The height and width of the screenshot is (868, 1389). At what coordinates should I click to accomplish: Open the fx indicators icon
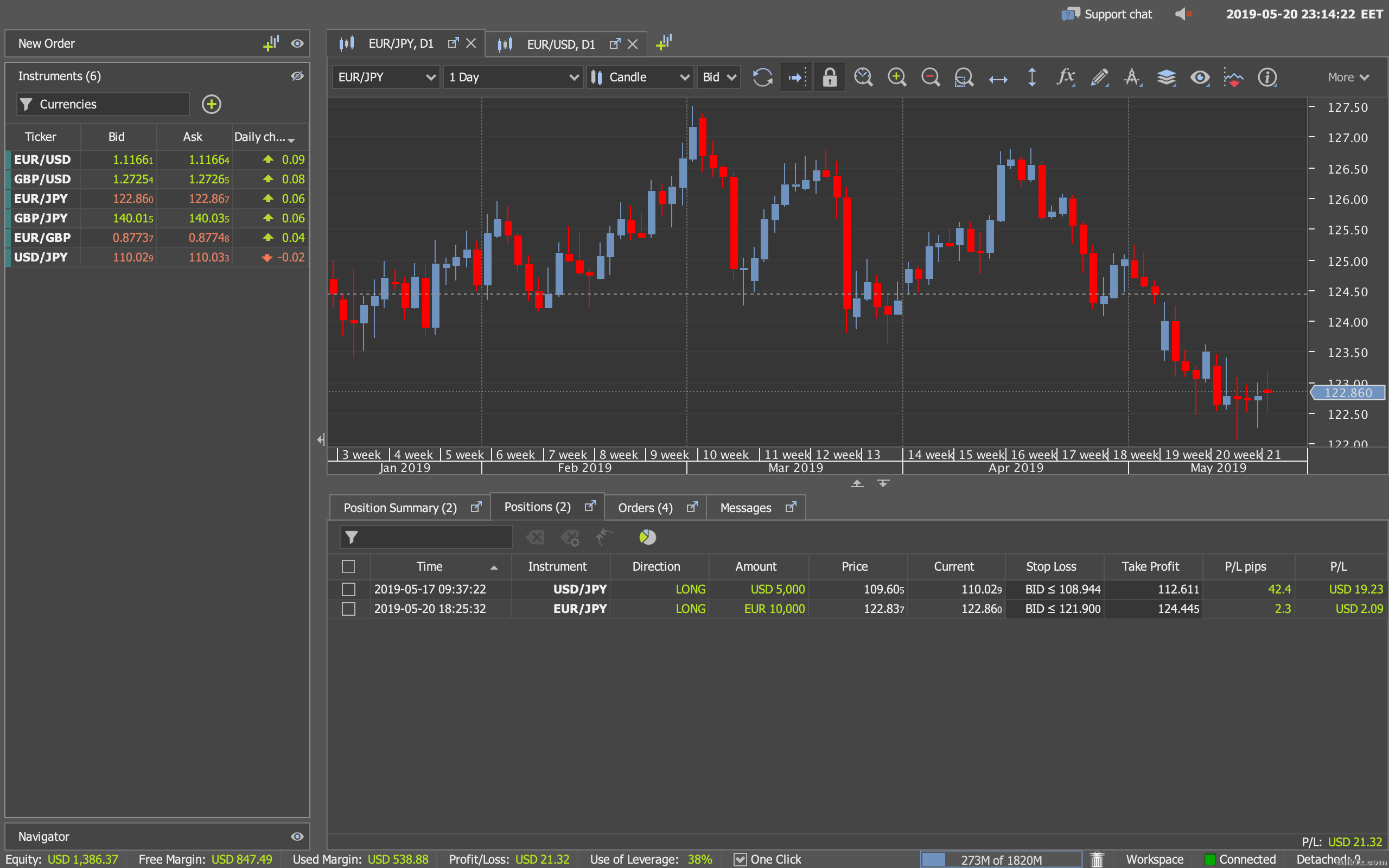(1065, 77)
